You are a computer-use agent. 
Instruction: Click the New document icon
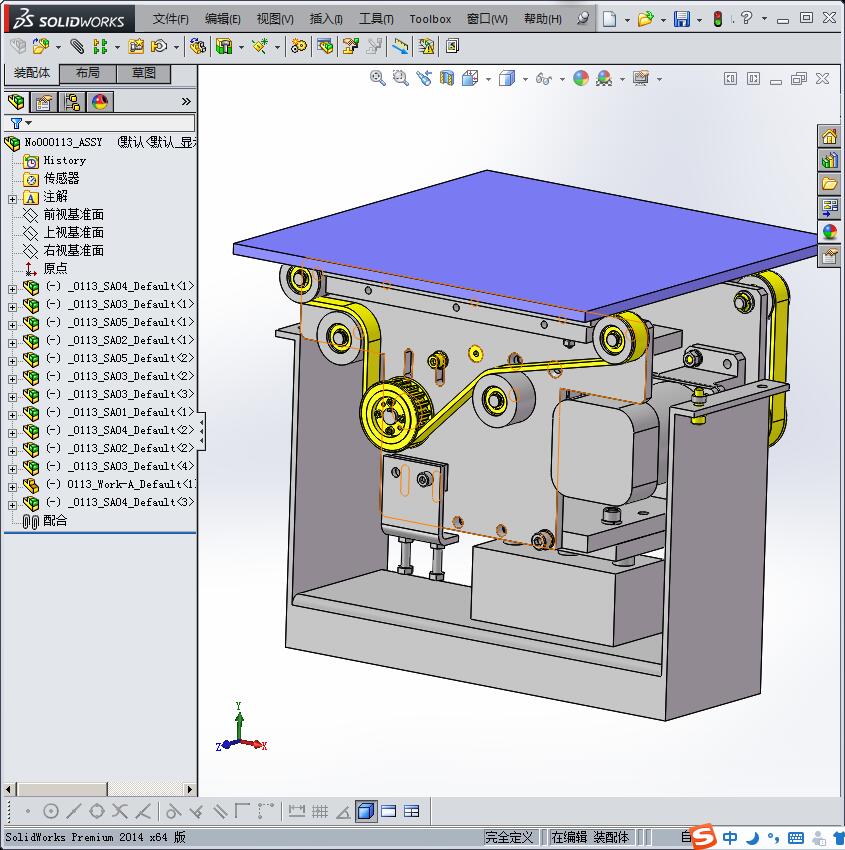609,19
